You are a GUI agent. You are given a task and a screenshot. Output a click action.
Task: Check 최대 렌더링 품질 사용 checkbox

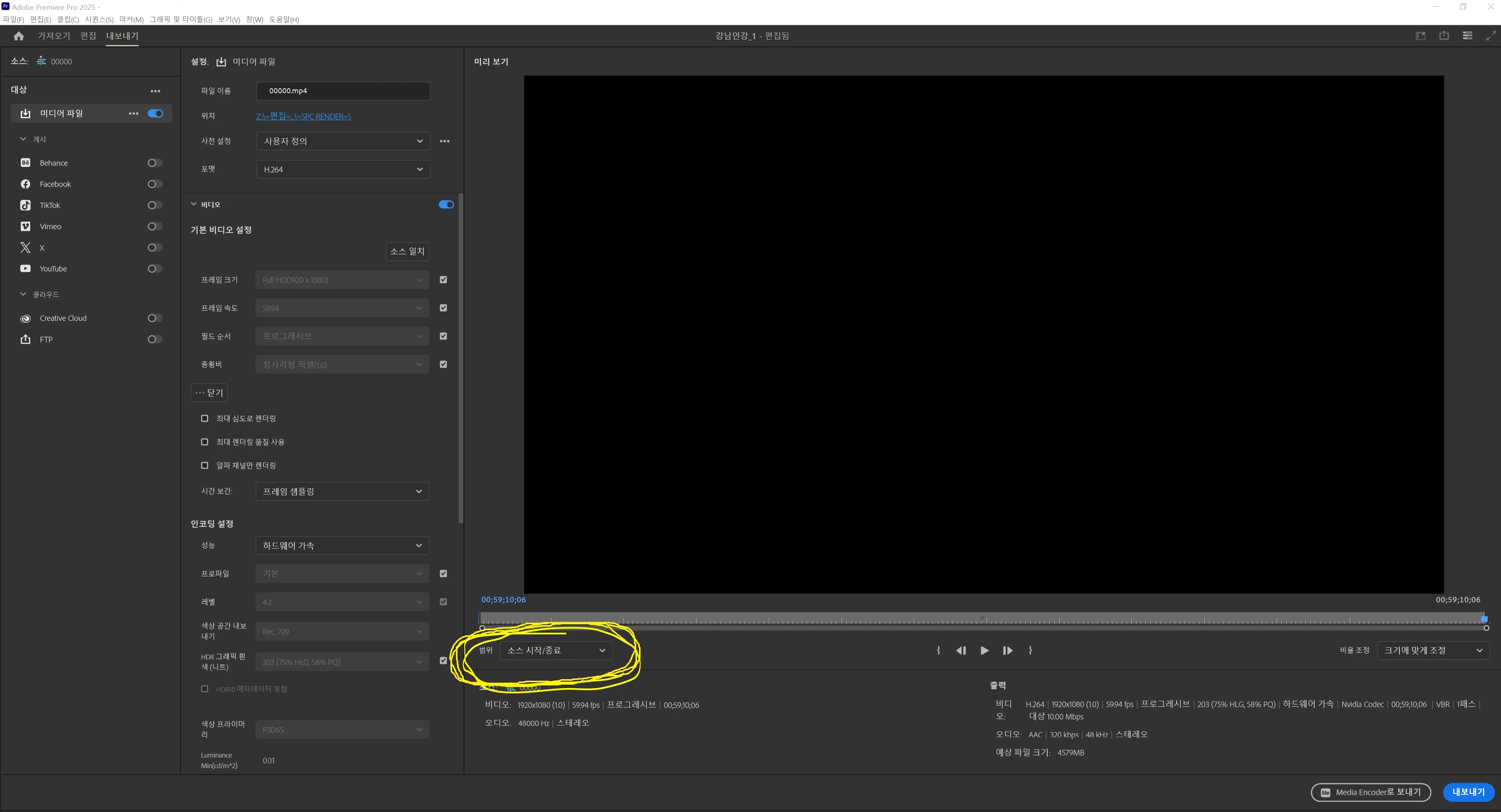(205, 442)
